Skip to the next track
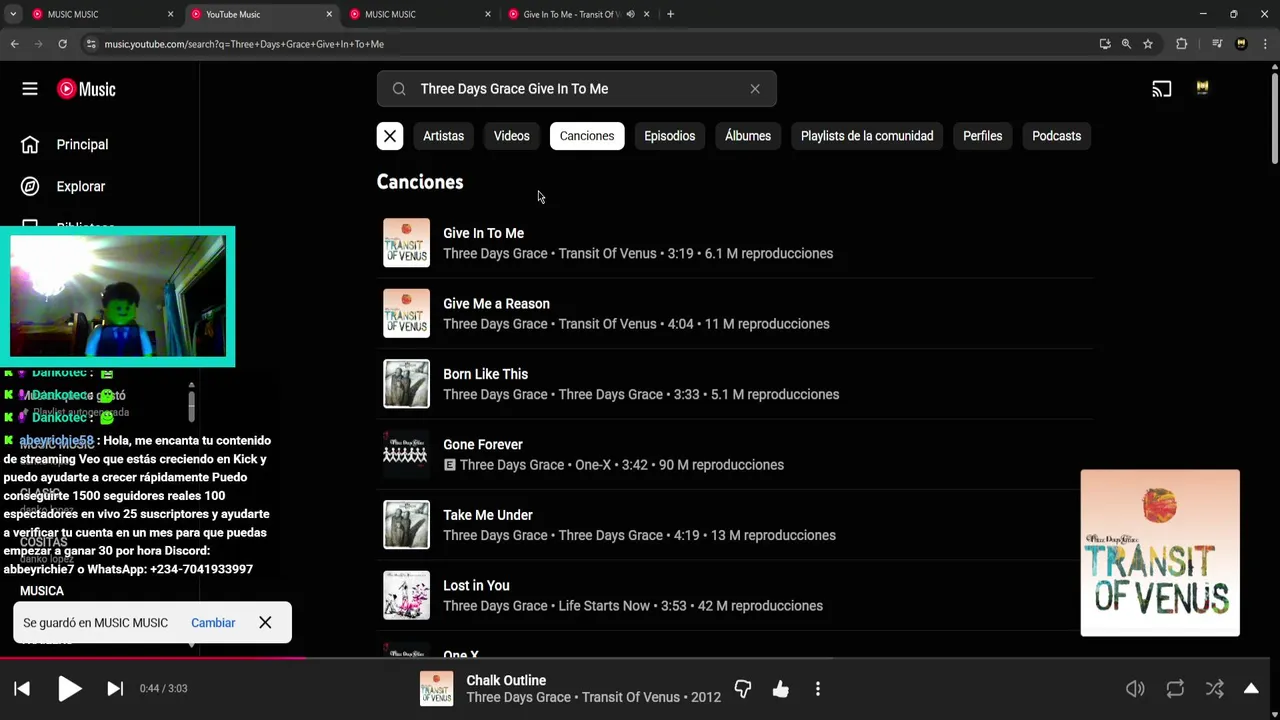Screen dimensions: 1280x720 (115, 689)
